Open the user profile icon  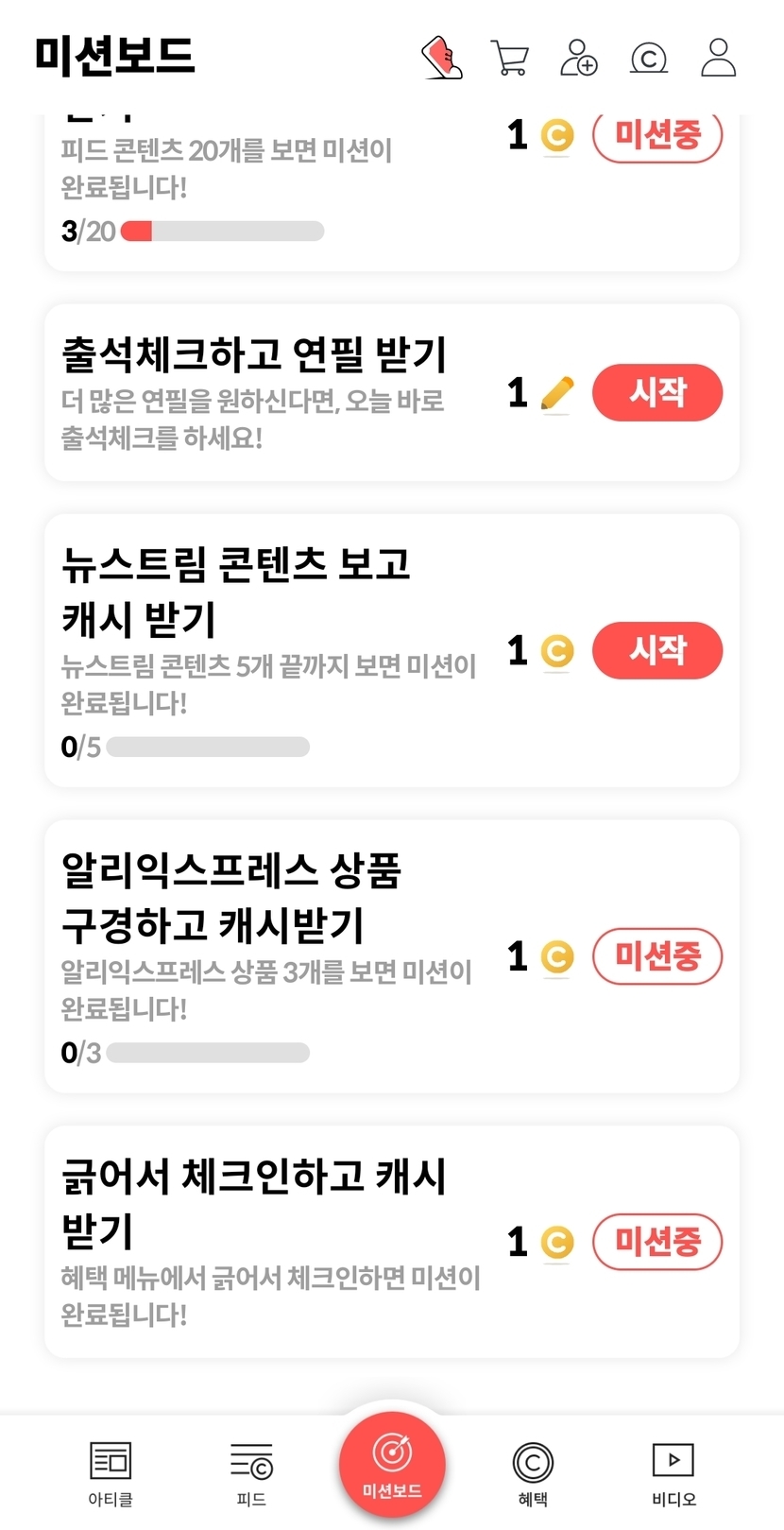tap(718, 58)
